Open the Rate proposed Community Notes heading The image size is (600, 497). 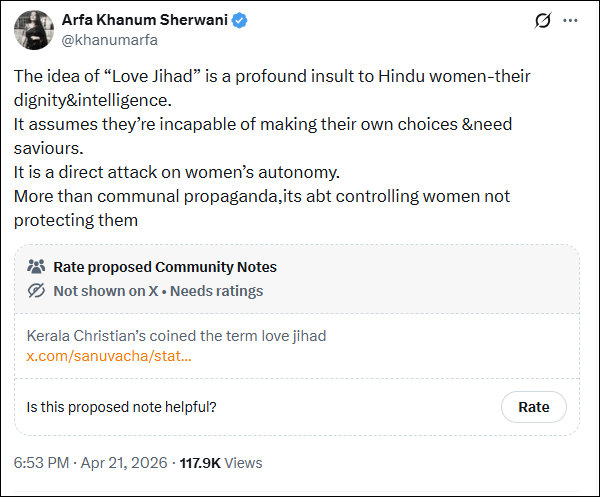(x=165, y=267)
